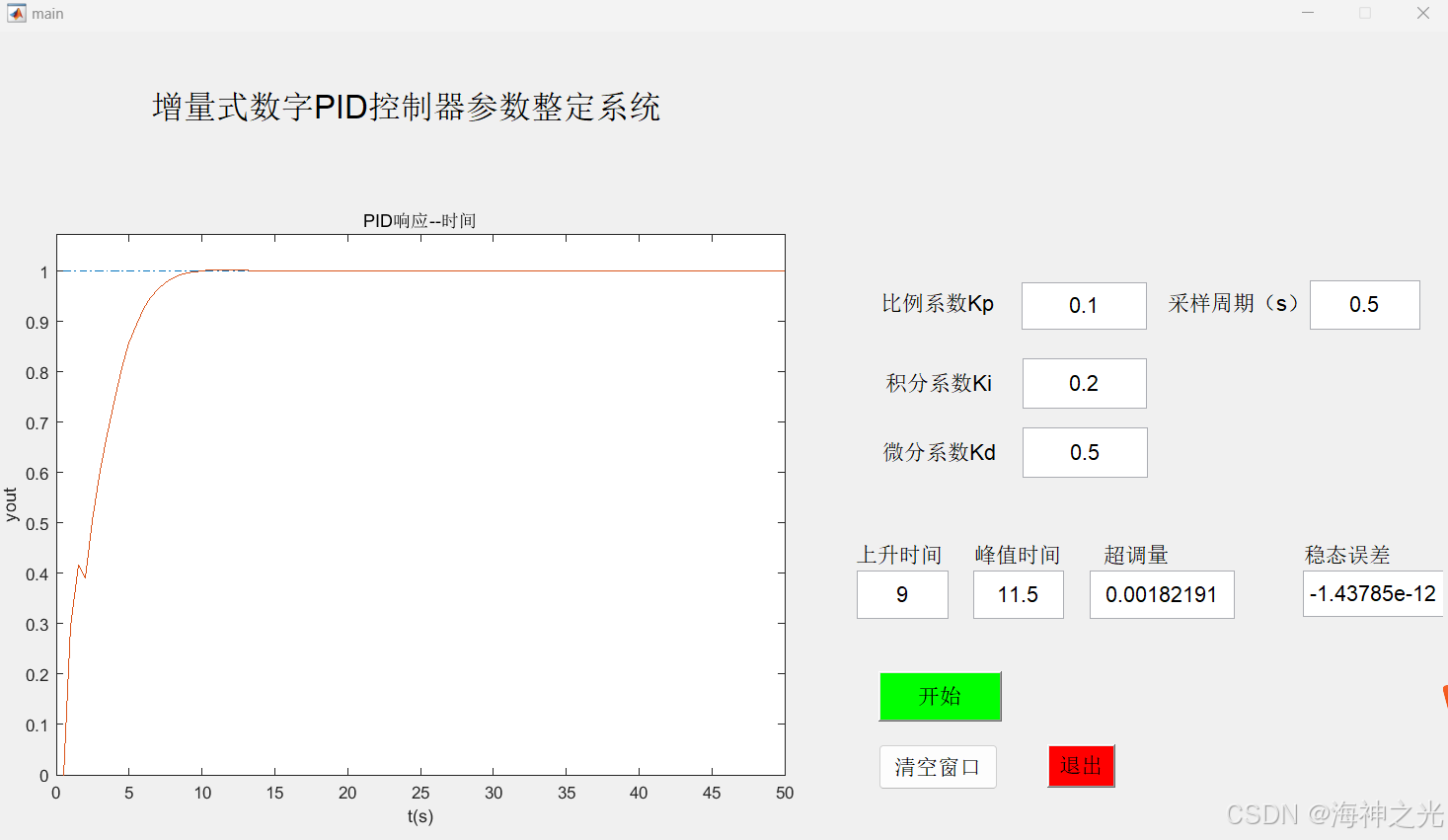Select the 微分系数Kd input field
Screen dimensions: 1448x840
(1084, 452)
